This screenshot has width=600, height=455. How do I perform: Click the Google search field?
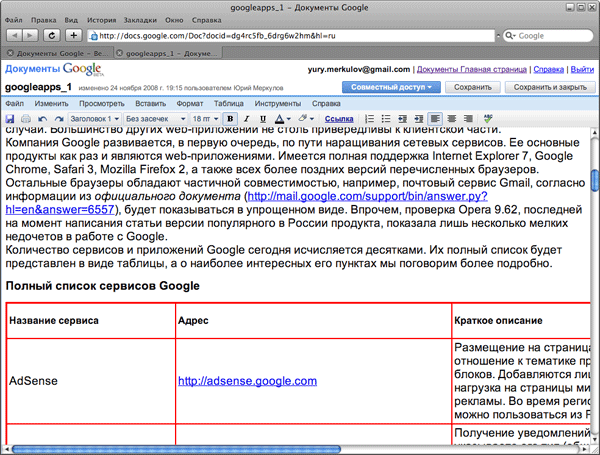(x=548, y=36)
